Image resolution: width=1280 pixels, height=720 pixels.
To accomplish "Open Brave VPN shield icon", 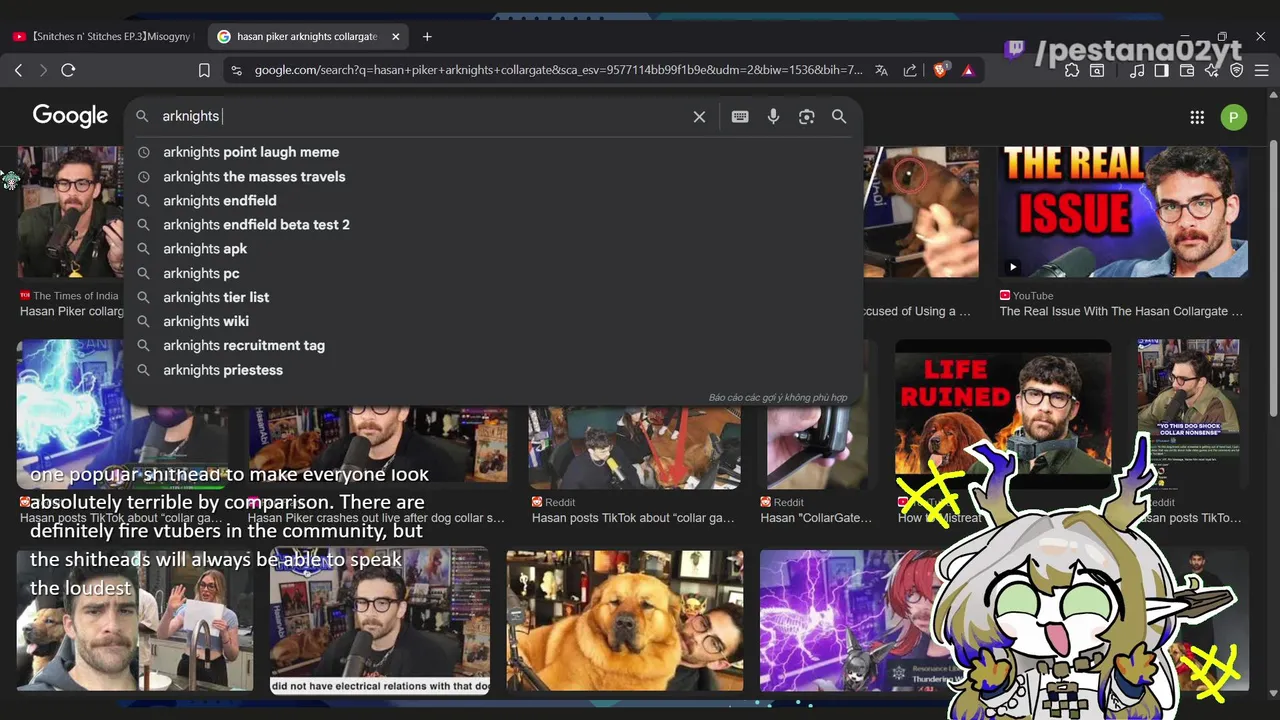I will click(x=1236, y=70).
